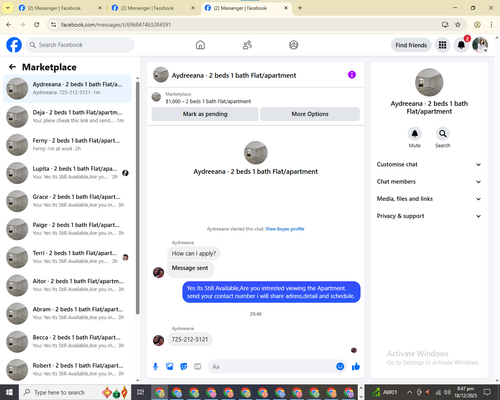The width and height of the screenshot is (500, 400).
Task: Click the More Options button
Action: tap(310, 114)
